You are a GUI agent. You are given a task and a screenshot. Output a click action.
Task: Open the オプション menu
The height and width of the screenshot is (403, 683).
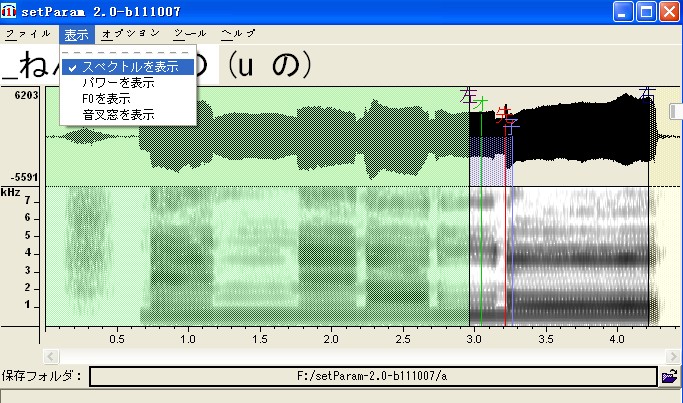pyautogui.click(x=131, y=34)
